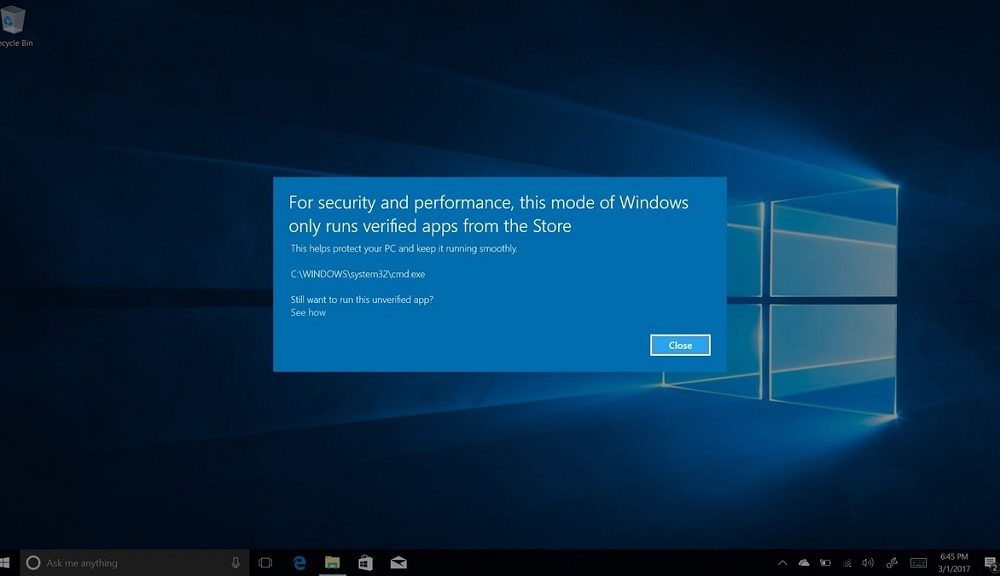Screen dimensions: 1000x576
Task: Click the OneDrive cloud tray icon
Action: coord(804,563)
